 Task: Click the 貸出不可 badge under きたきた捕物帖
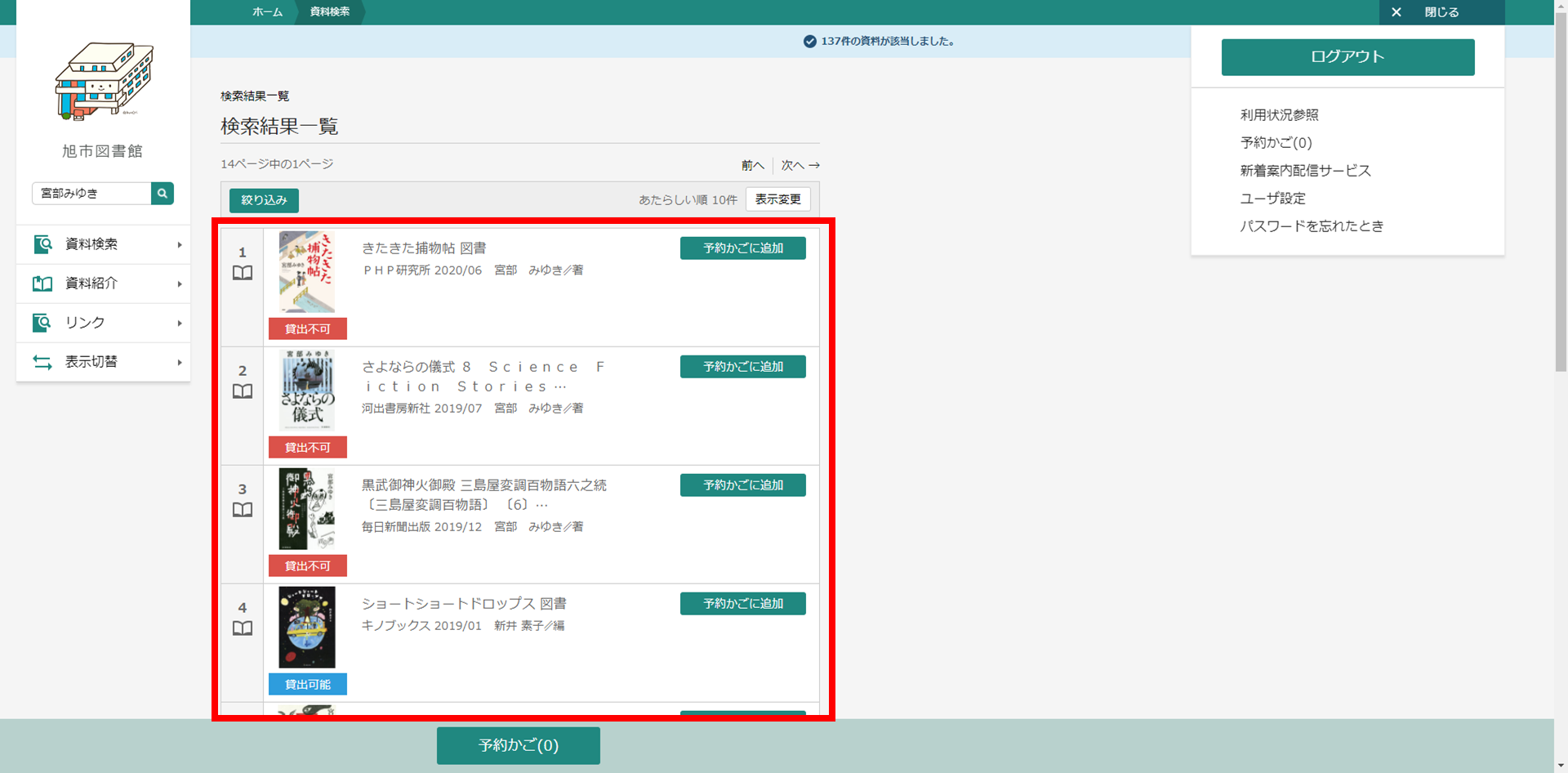point(308,328)
